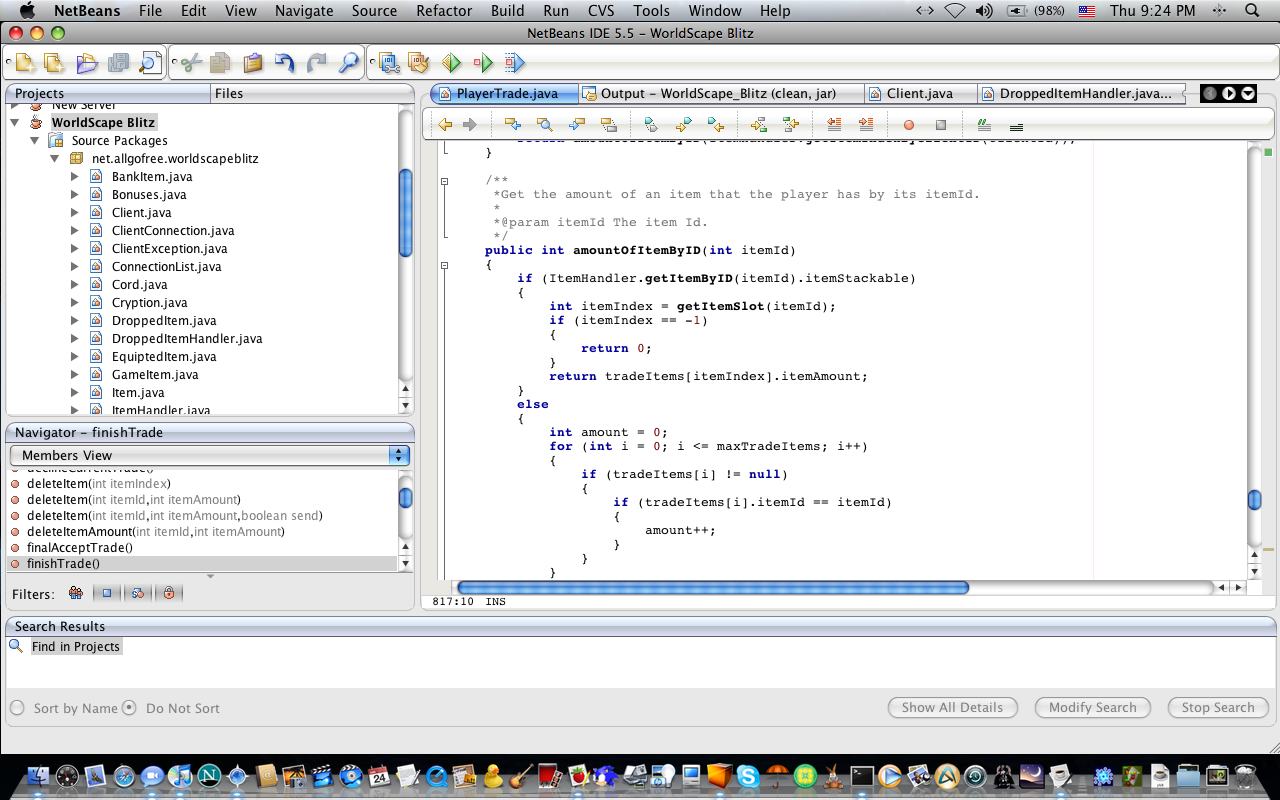Switch to the Client.java editor tab
Image resolution: width=1280 pixels, height=800 pixels.
tap(919, 93)
